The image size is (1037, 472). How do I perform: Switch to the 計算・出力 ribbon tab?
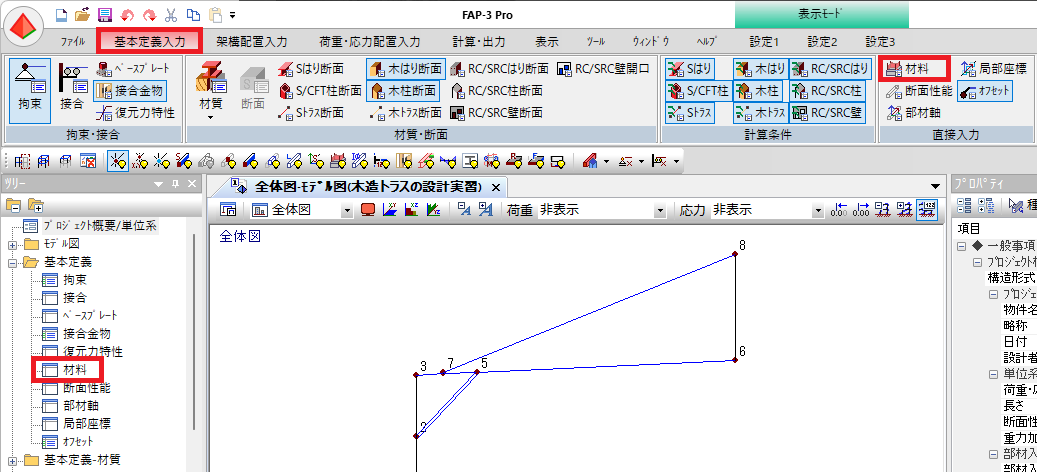coord(479,42)
